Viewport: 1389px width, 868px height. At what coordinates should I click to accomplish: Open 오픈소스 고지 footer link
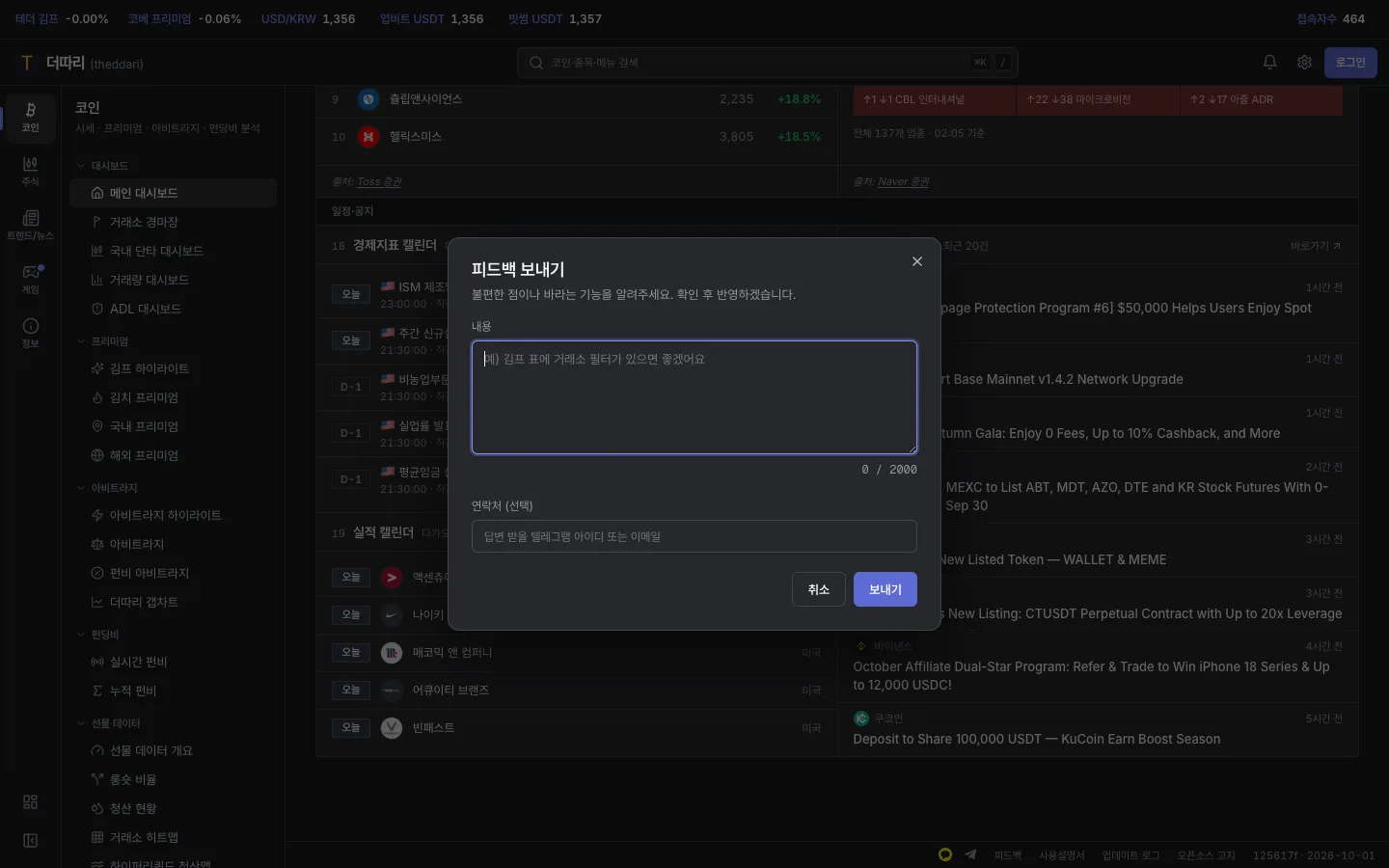coord(1207,855)
